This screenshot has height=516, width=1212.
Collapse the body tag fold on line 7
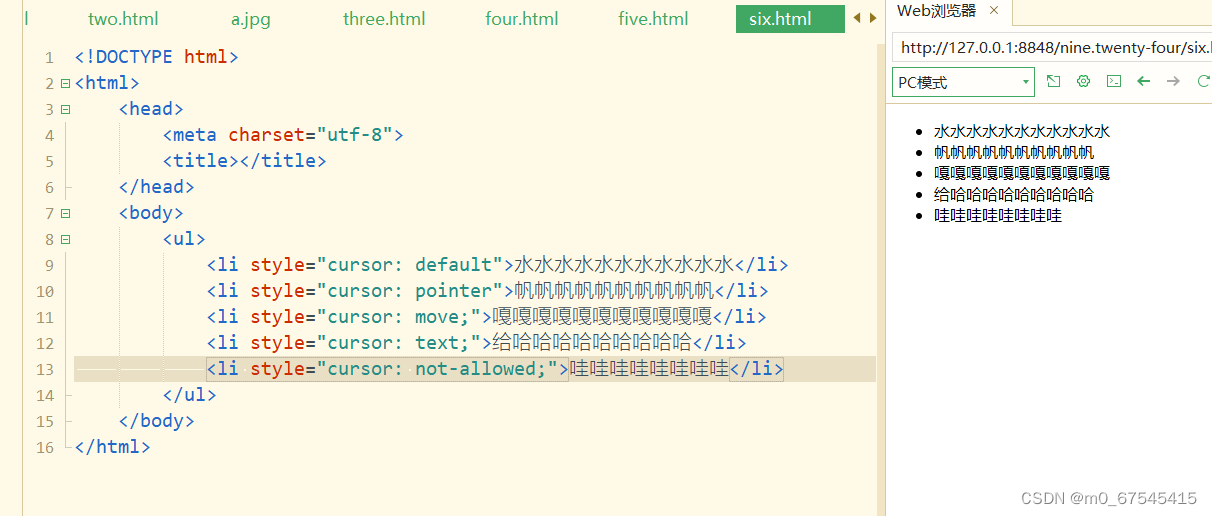coord(65,214)
